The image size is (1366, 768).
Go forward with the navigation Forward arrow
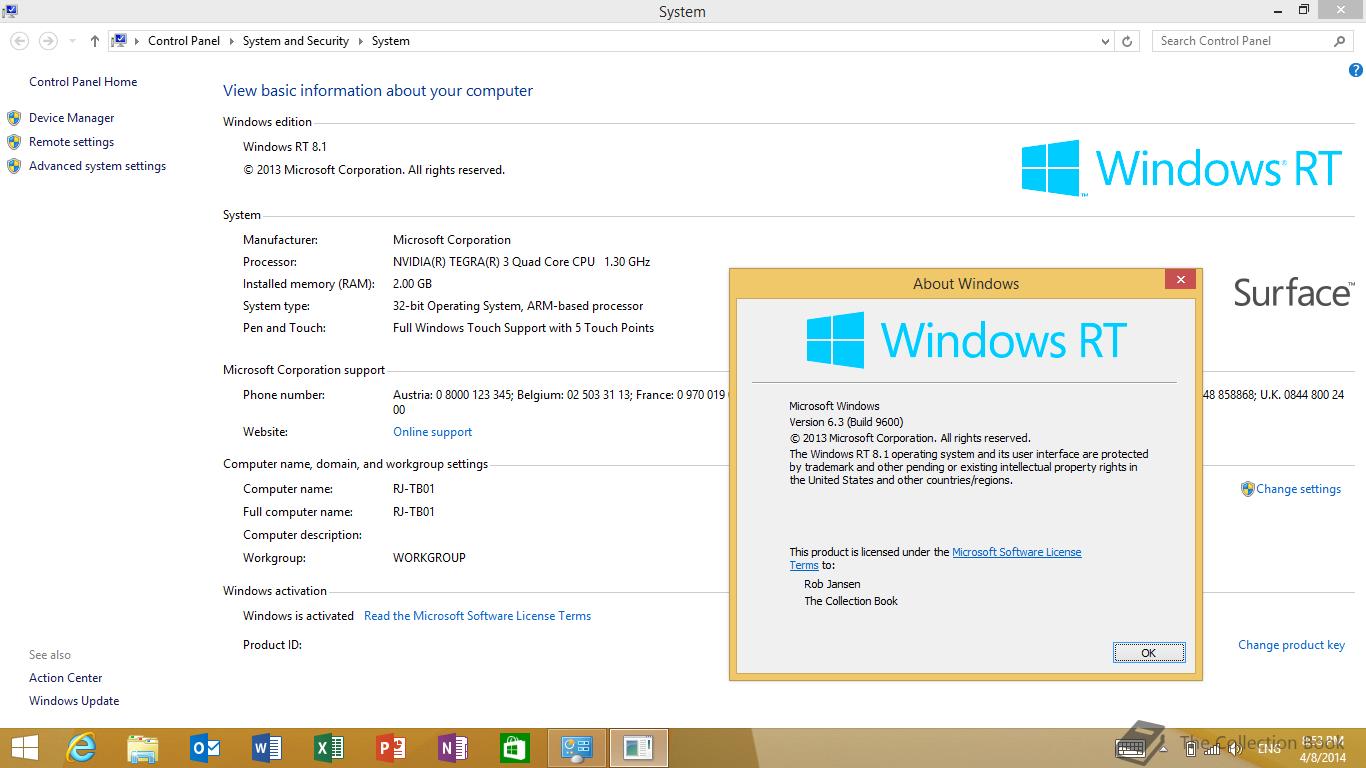(x=47, y=41)
